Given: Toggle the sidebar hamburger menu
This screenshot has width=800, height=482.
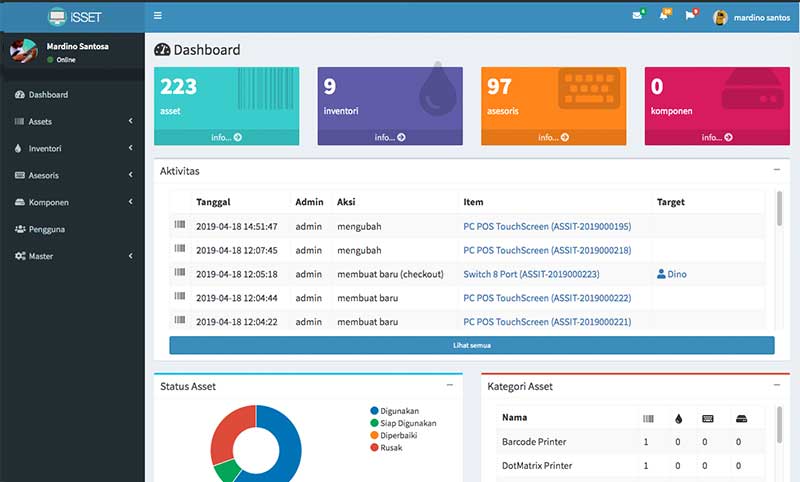Looking at the screenshot, I should click(x=158, y=16).
